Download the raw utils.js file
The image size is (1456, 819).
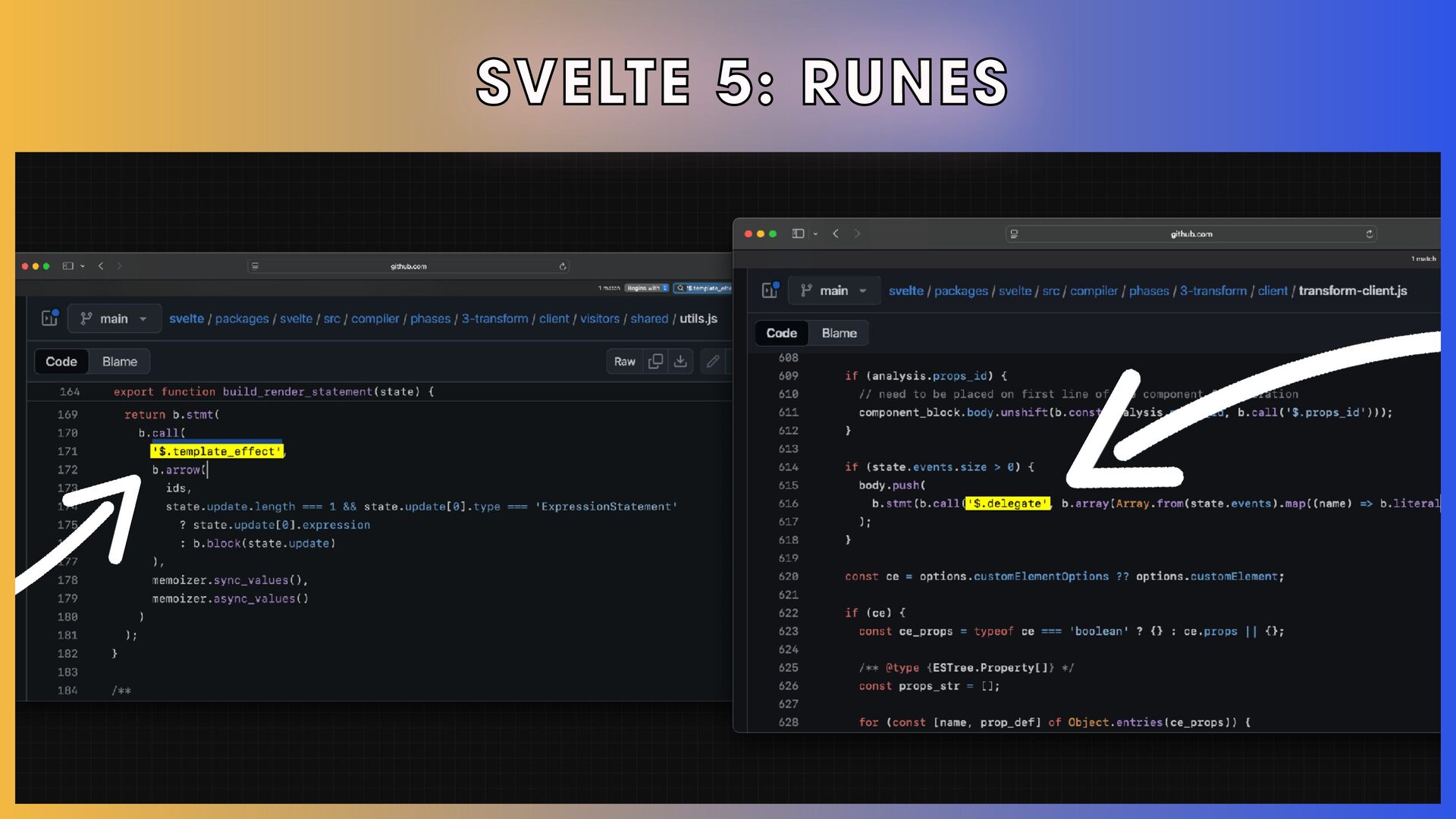tap(680, 362)
